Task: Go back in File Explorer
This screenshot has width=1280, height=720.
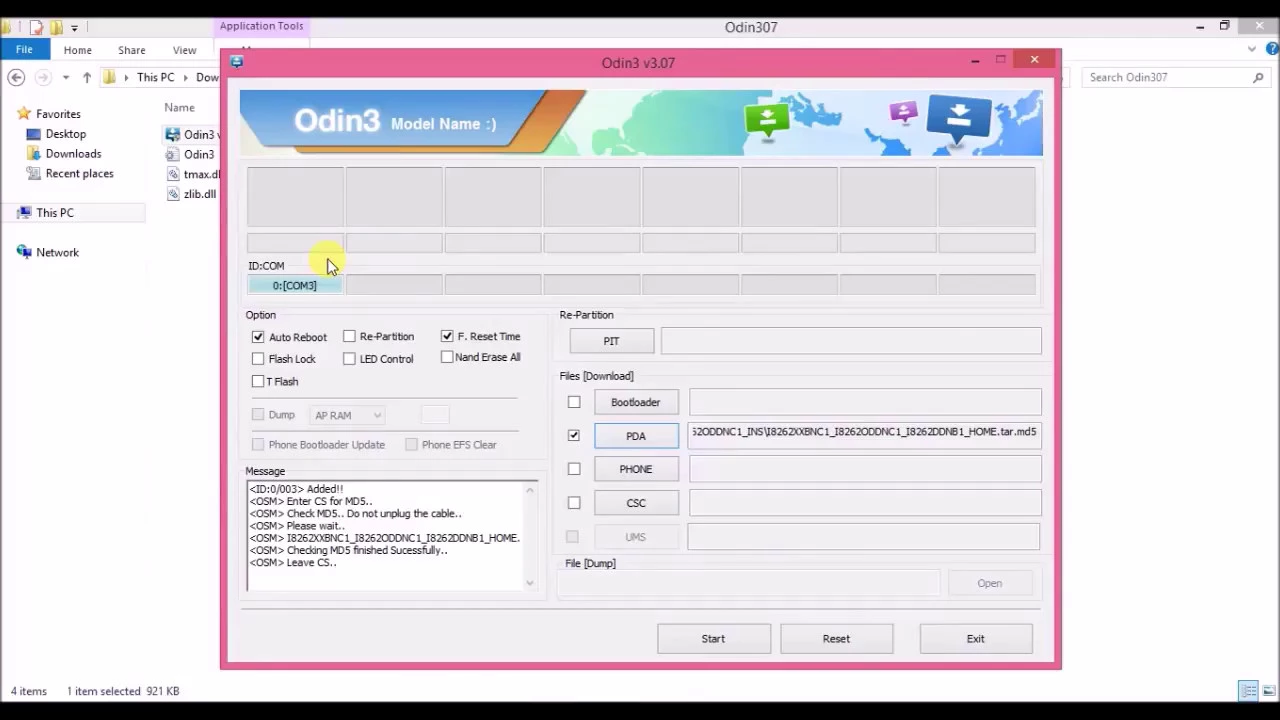Action: [x=16, y=77]
